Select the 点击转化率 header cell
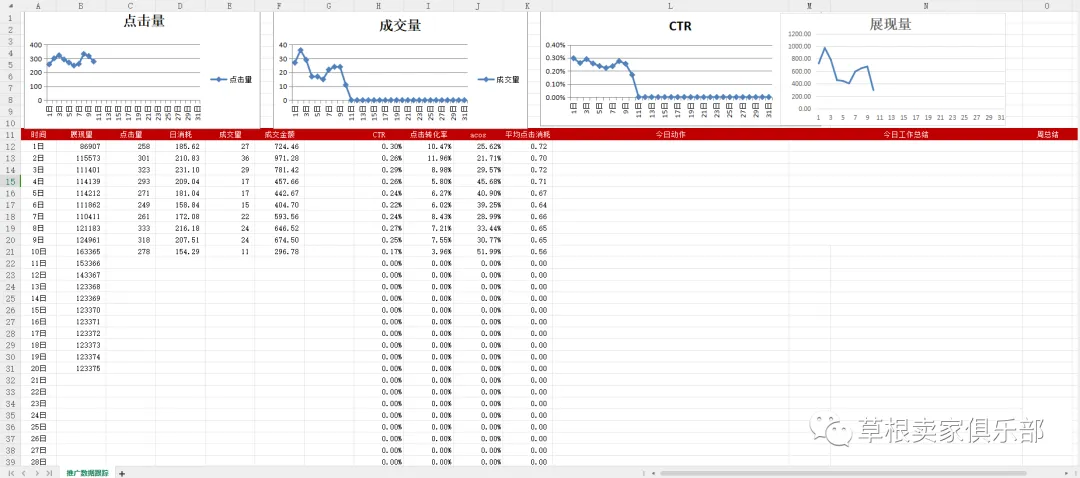The image size is (1080, 478). click(x=428, y=135)
